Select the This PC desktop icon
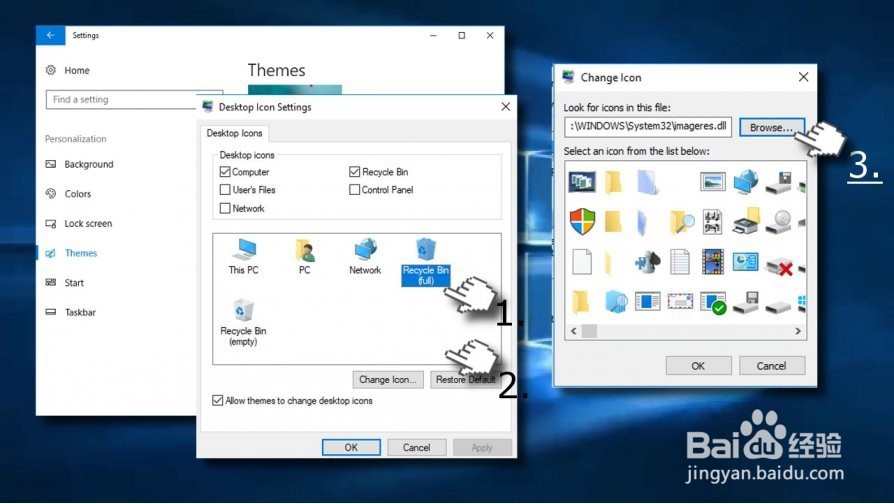 (243, 257)
